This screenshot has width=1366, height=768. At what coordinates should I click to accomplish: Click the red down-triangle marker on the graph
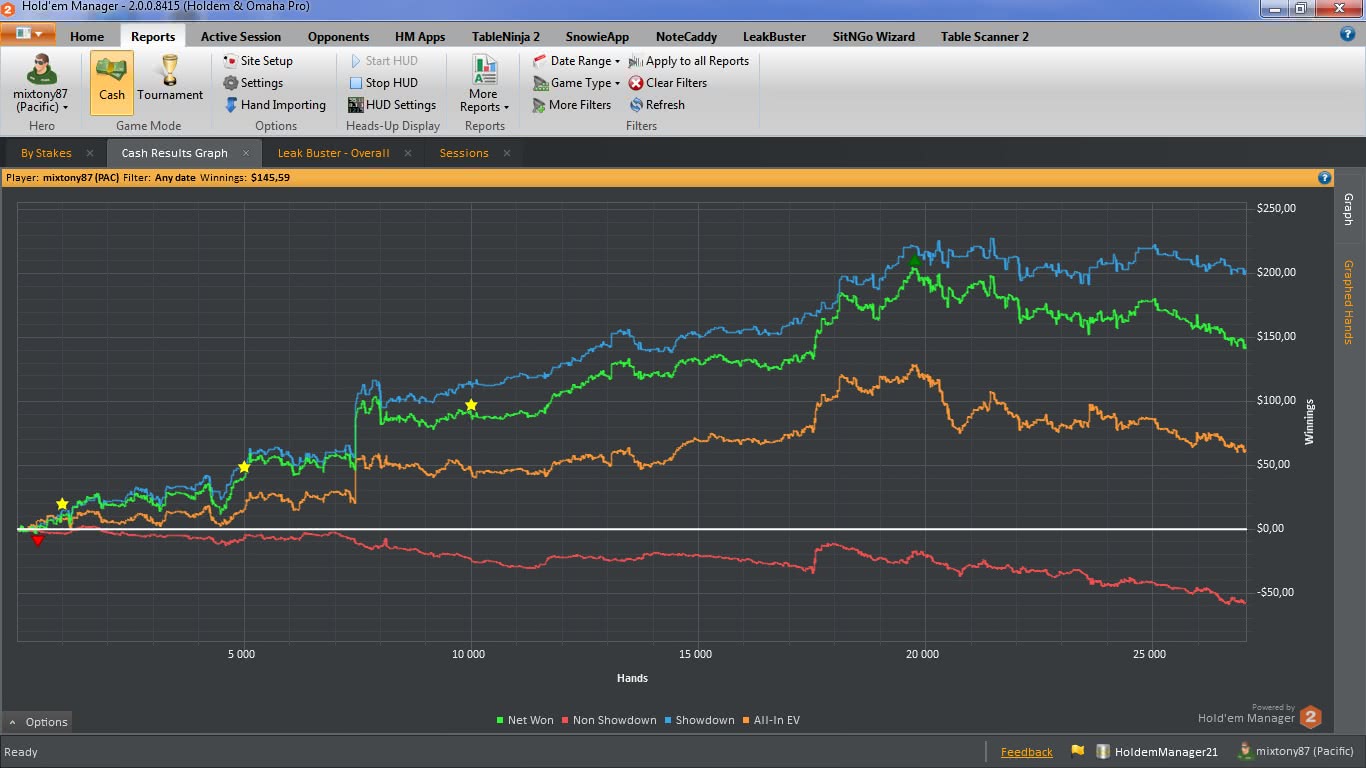(38, 541)
